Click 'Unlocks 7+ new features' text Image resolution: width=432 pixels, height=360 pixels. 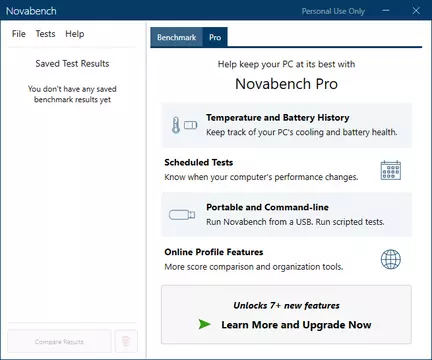pyautogui.click(x=286, y=305)
